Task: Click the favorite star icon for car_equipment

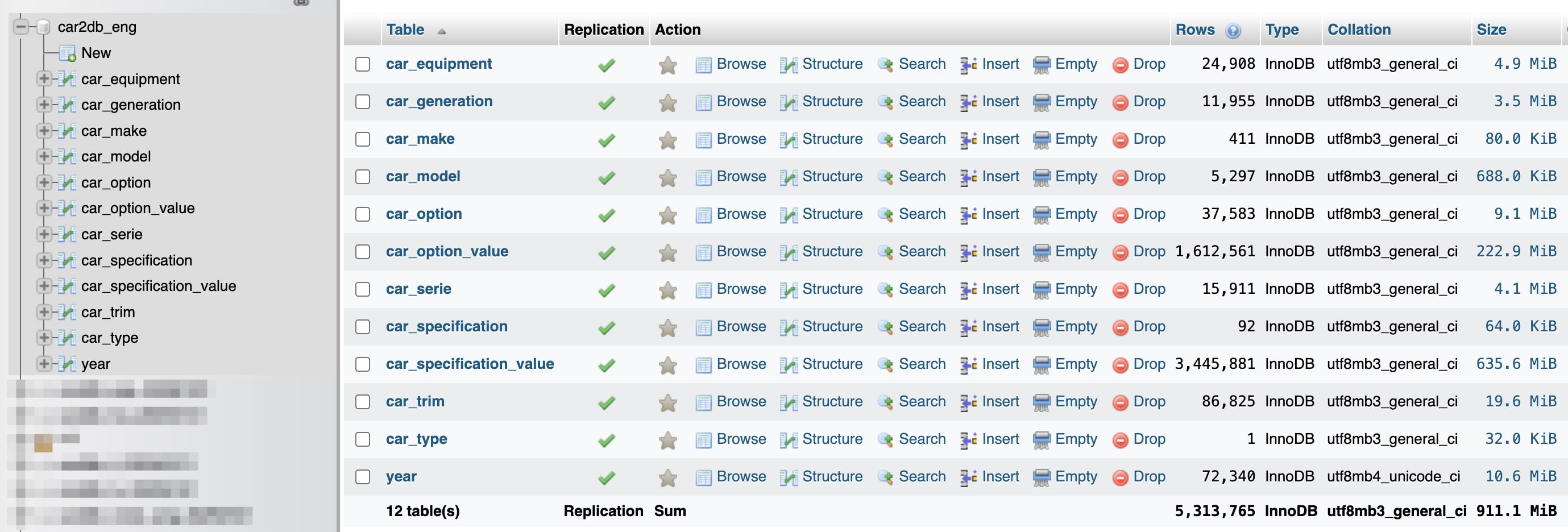Action: pyautogui.click(x=668, y=65)
